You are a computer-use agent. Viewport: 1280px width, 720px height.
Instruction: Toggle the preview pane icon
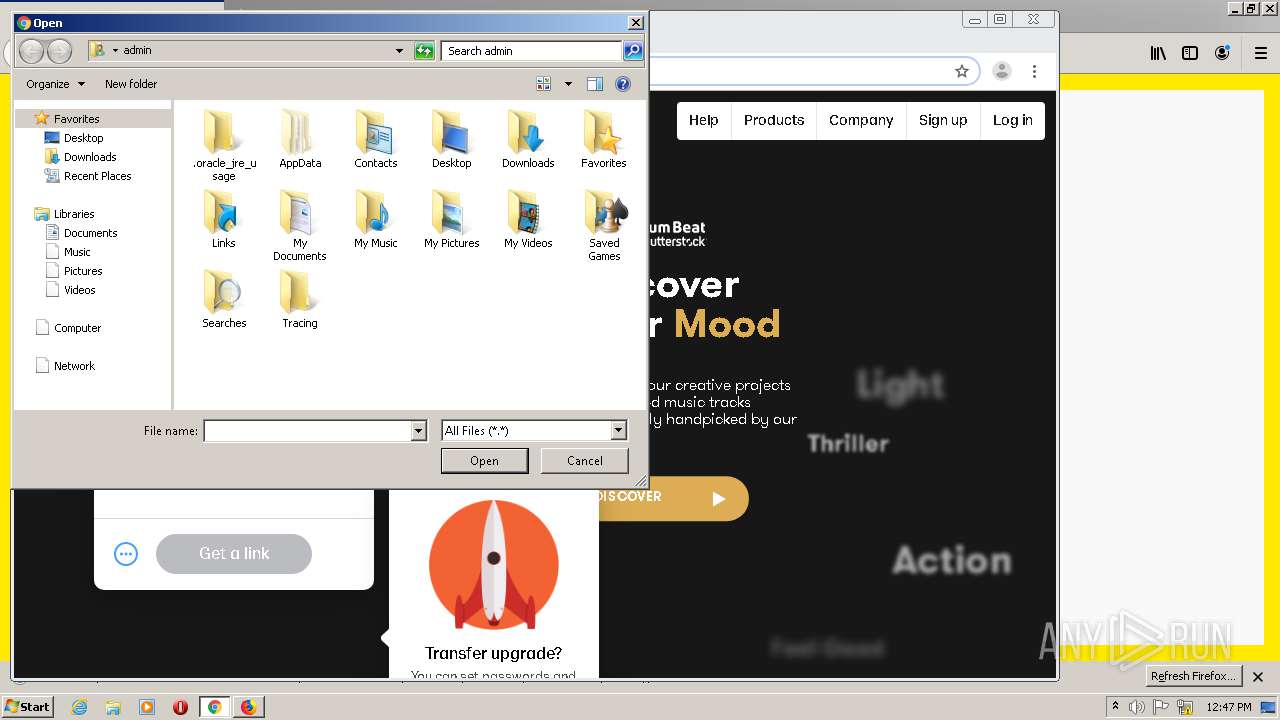tap(595, 84)
